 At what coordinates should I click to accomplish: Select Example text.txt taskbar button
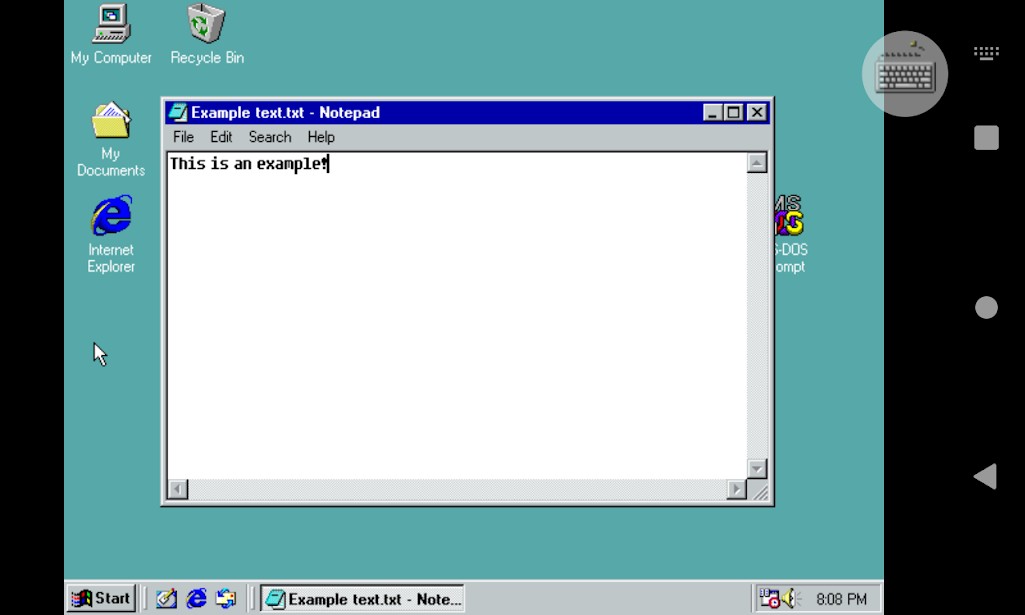[363, 599]
